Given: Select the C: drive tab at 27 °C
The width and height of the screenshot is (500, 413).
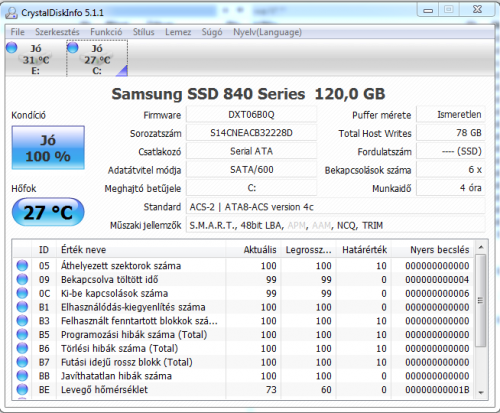Looking at the screenshot, I should (x=97, y=59).
